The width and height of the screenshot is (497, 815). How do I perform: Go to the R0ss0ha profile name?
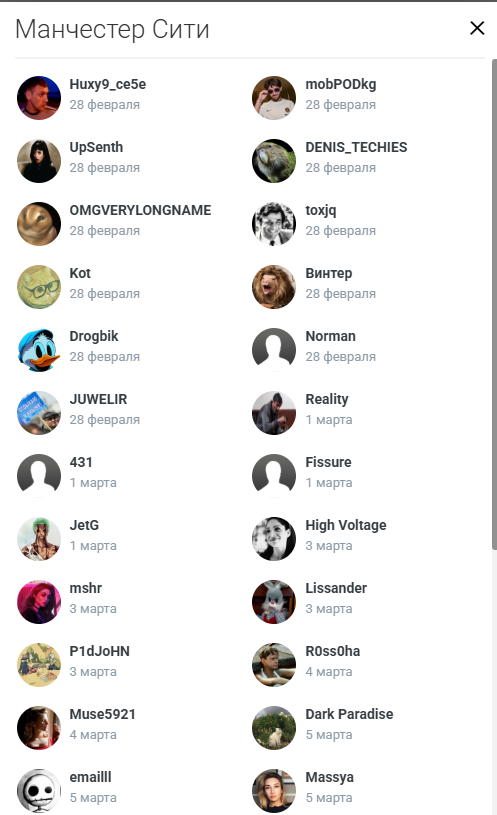tap(333, 651)
